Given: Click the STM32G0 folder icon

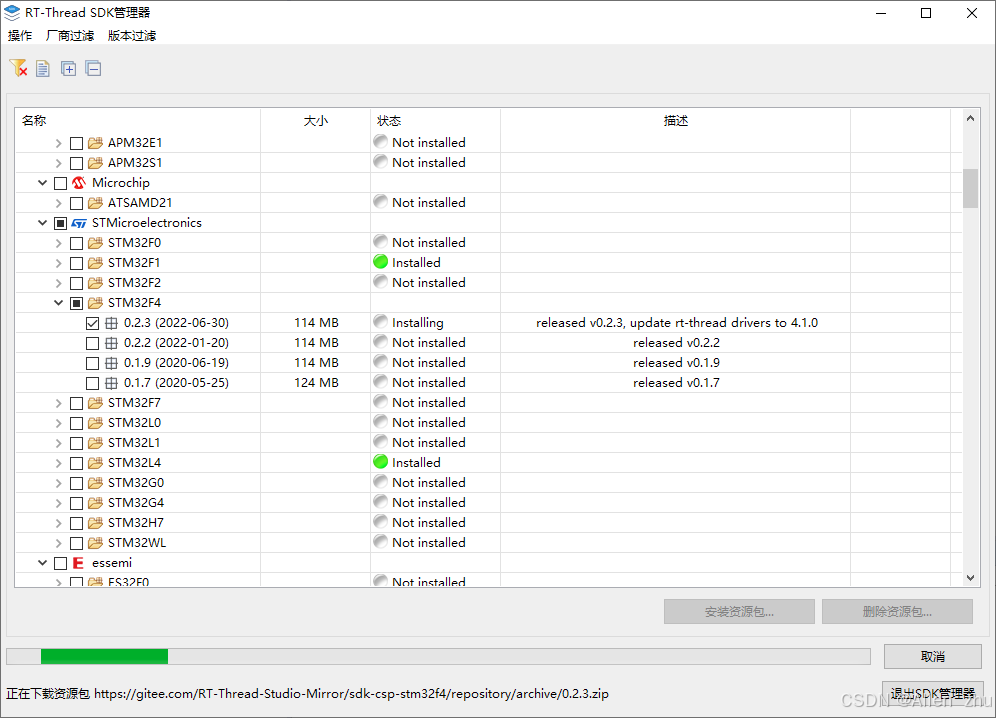Looking at the screenshot, I should click(x=95, y=483).
